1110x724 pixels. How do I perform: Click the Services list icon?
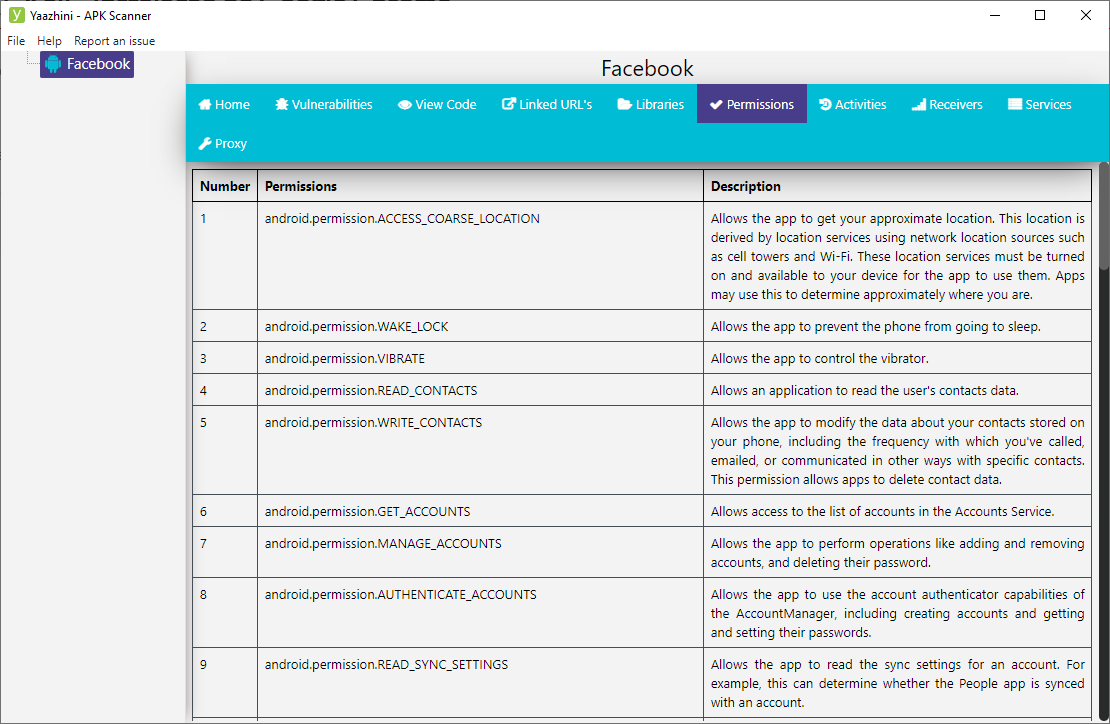[1015, 105]
